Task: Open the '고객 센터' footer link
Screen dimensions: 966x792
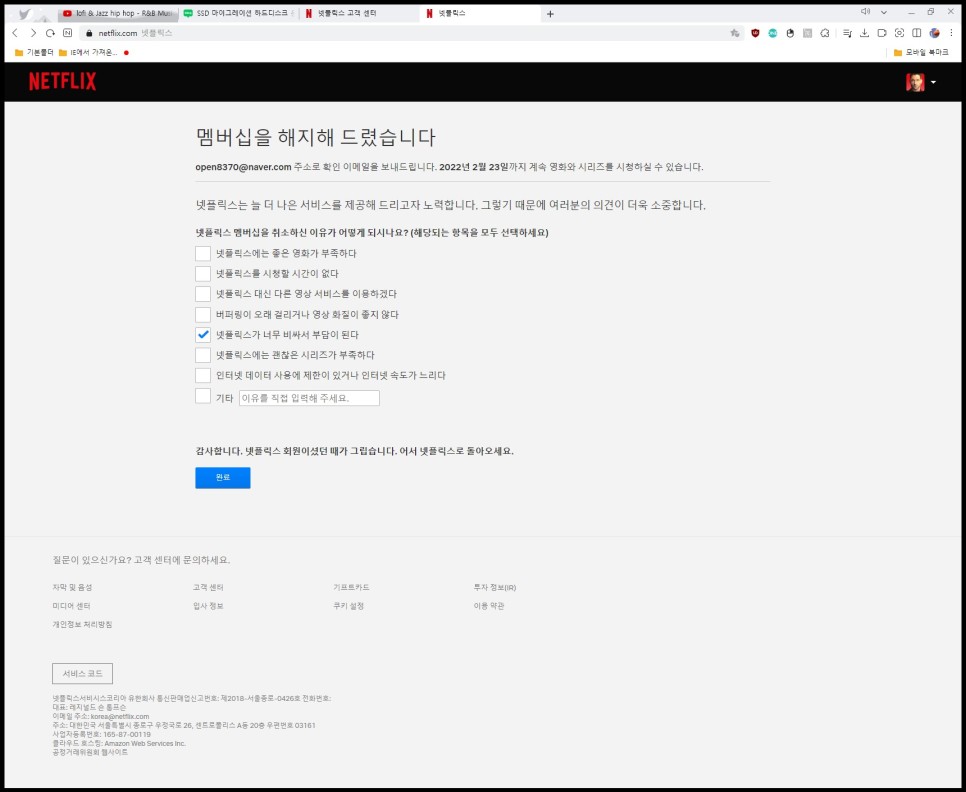Action: tap(208, 588)
